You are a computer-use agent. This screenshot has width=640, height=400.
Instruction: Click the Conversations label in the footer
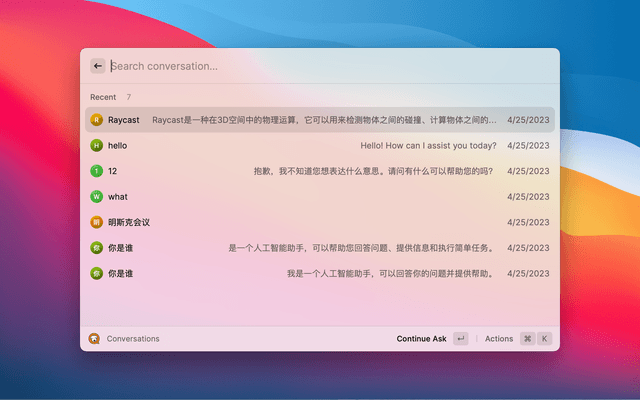pos(133,339)
